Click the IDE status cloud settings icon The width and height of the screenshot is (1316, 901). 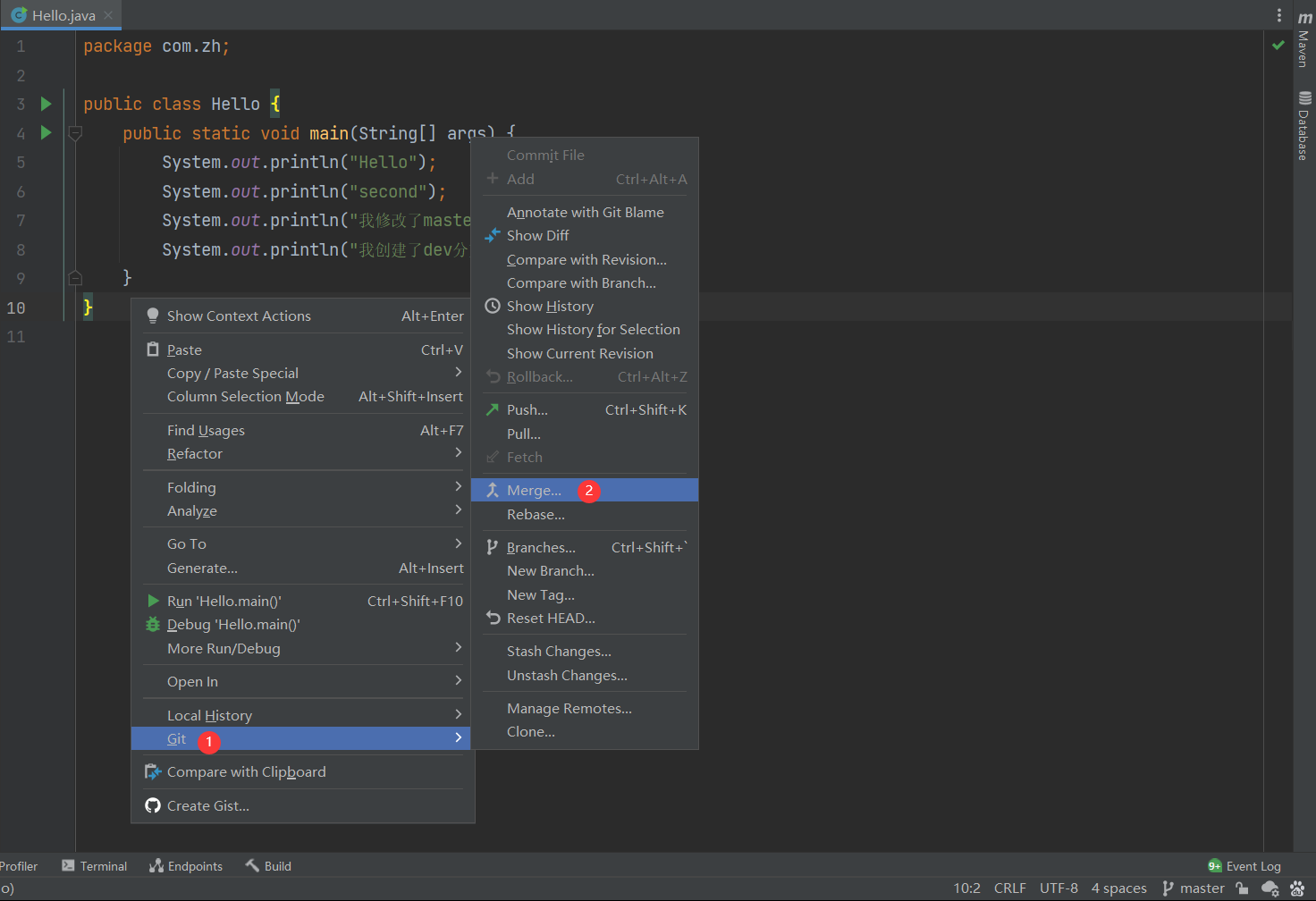[1270, 888]
